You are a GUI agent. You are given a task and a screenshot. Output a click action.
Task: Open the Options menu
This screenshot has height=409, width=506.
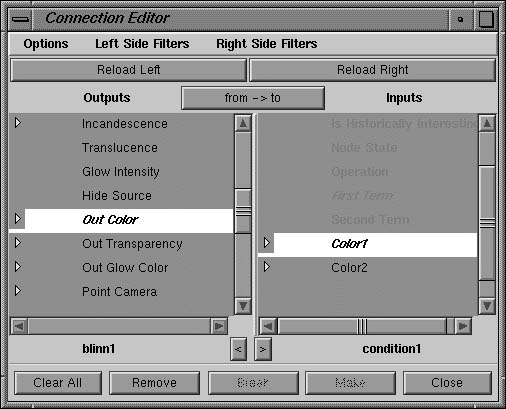pyautogui.click(x=46, y=44)
